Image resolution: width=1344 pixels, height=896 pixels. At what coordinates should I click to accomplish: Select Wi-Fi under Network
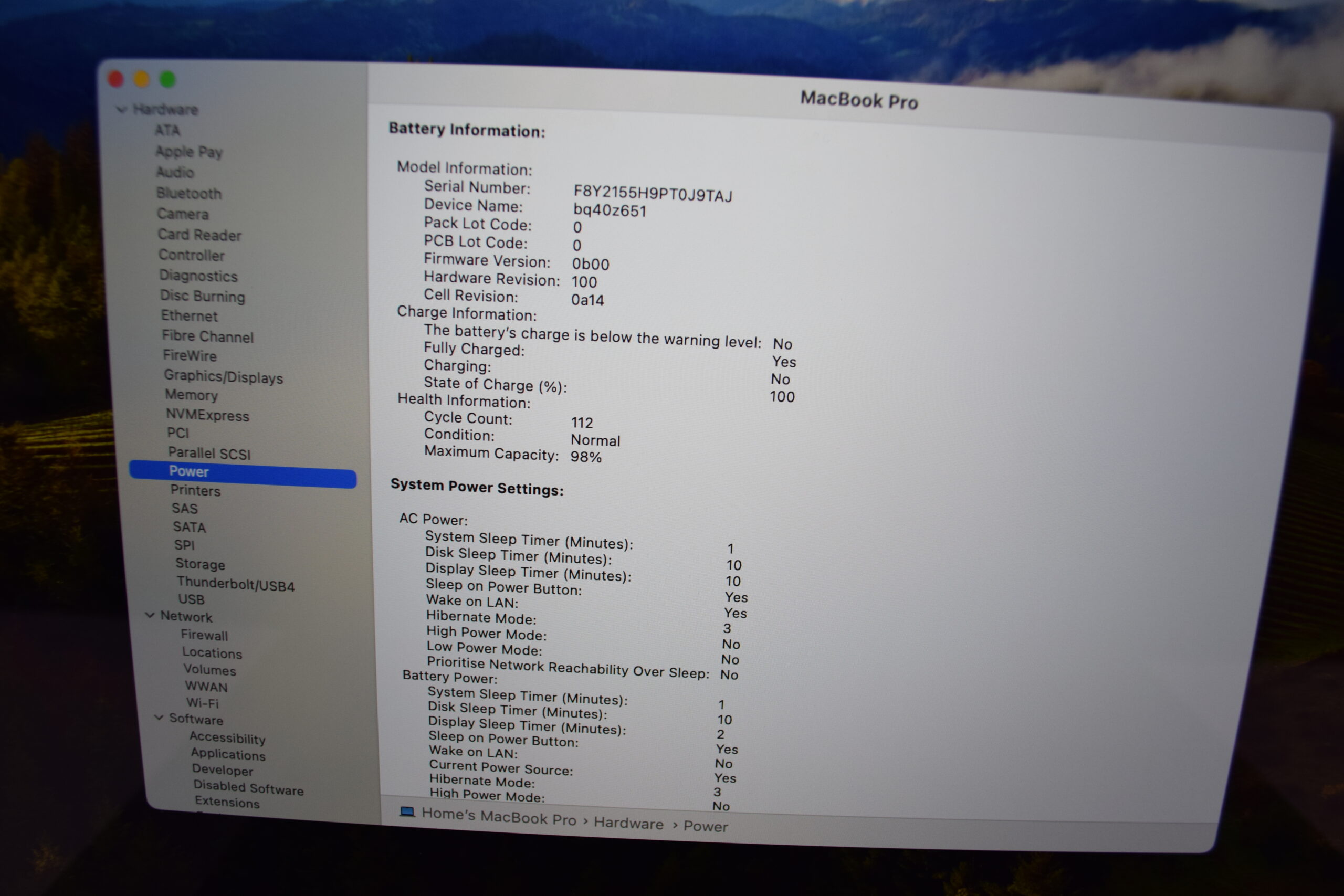point(202,703)
